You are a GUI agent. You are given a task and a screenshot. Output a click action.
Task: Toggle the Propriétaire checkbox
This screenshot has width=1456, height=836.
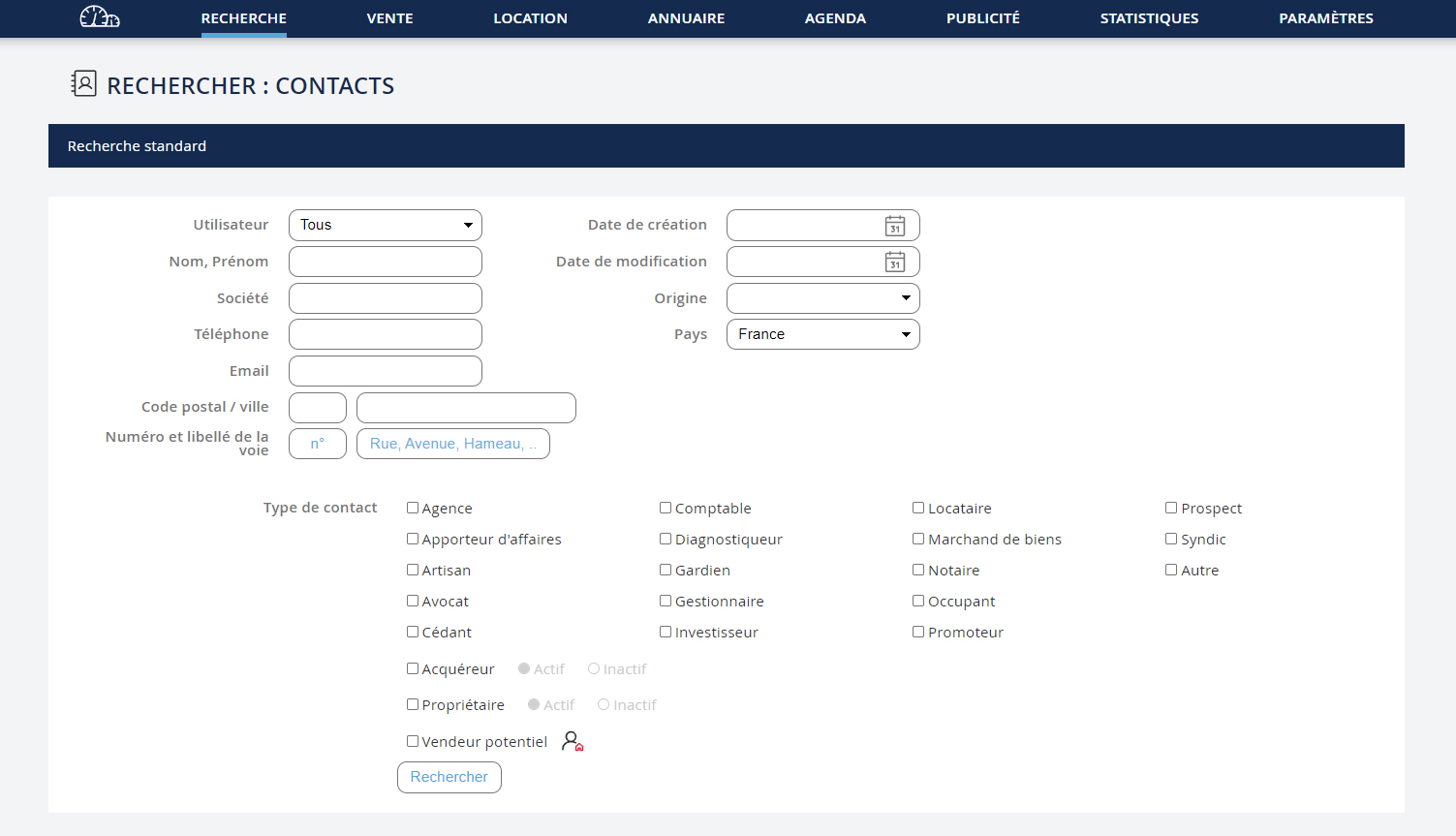[x=413, y=704]
